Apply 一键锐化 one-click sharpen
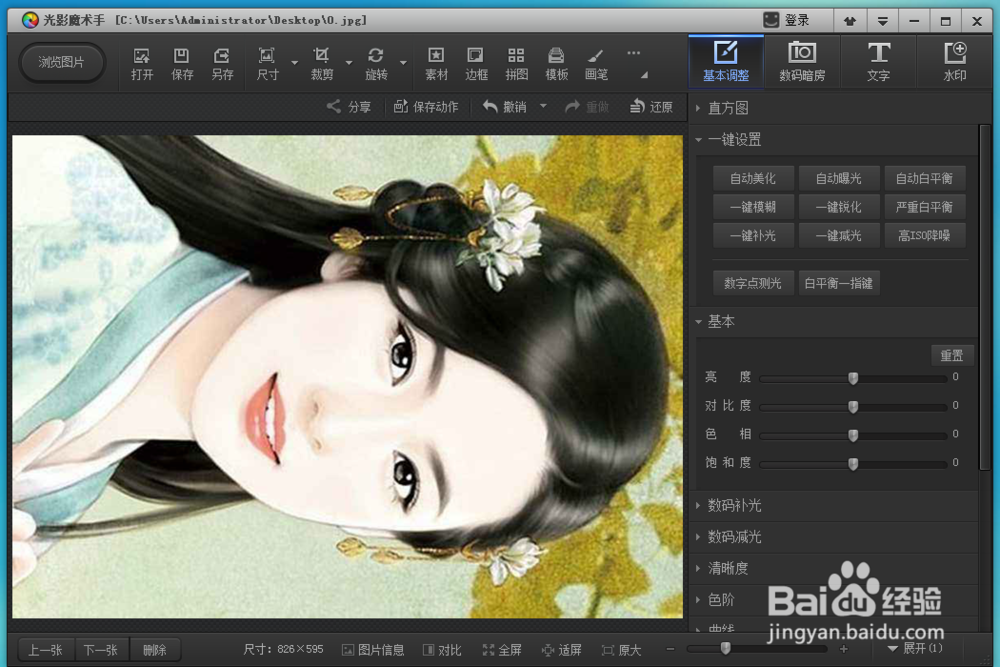Screen dimensions: 1000x667 tap(839, 207)
